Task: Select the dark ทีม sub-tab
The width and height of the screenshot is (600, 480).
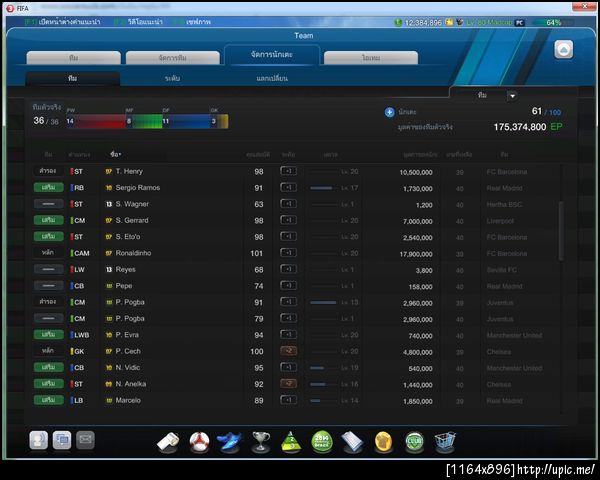Action: click(73, 78)
